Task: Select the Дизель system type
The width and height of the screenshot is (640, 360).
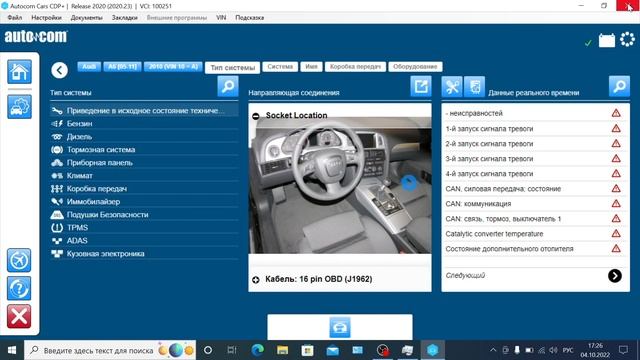Action: click(144, 136)
